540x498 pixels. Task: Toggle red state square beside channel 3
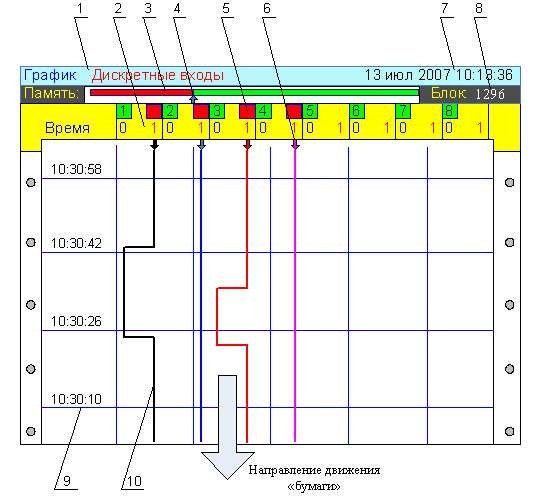201,111
